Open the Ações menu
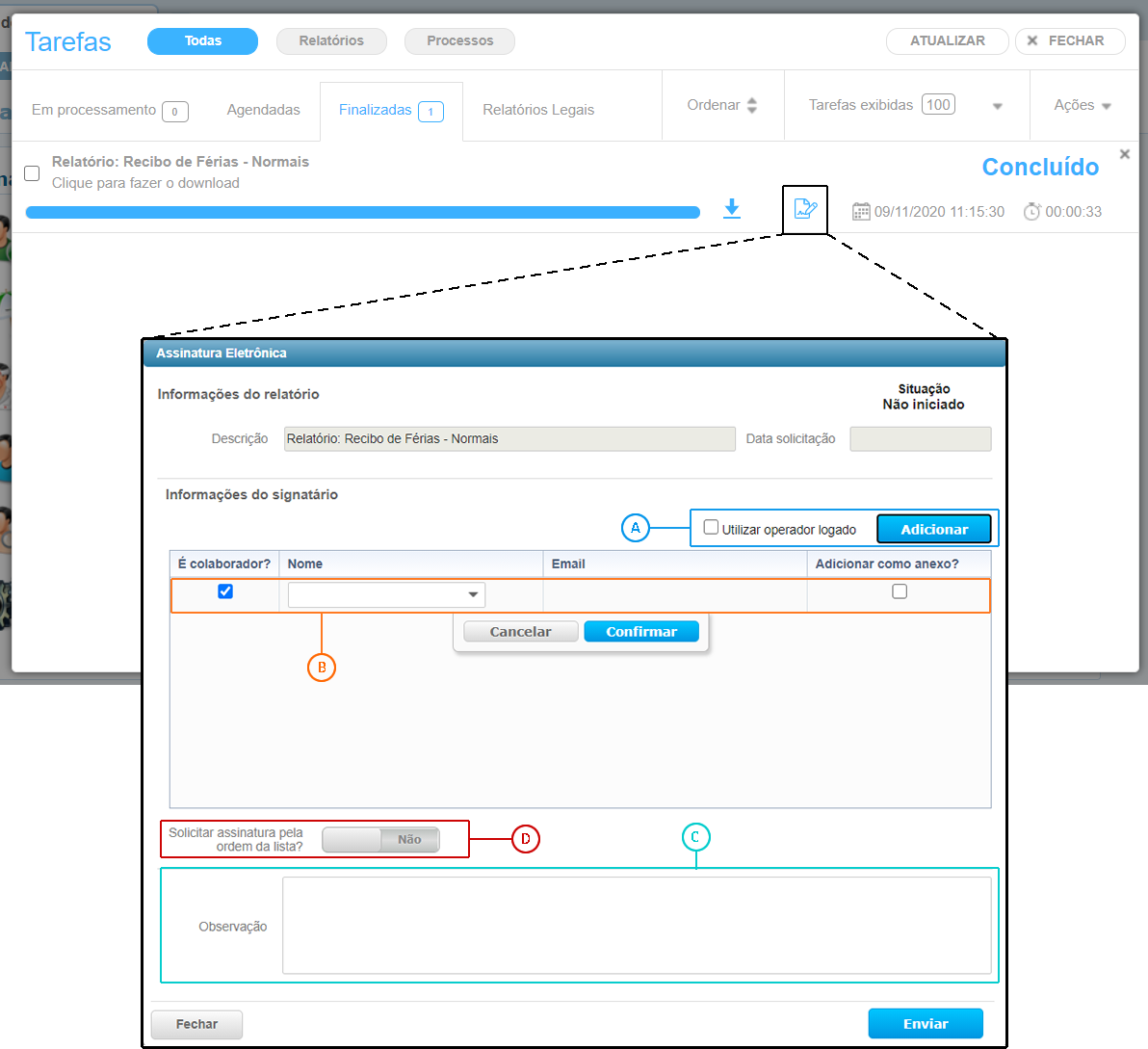 click(1083, 106)
